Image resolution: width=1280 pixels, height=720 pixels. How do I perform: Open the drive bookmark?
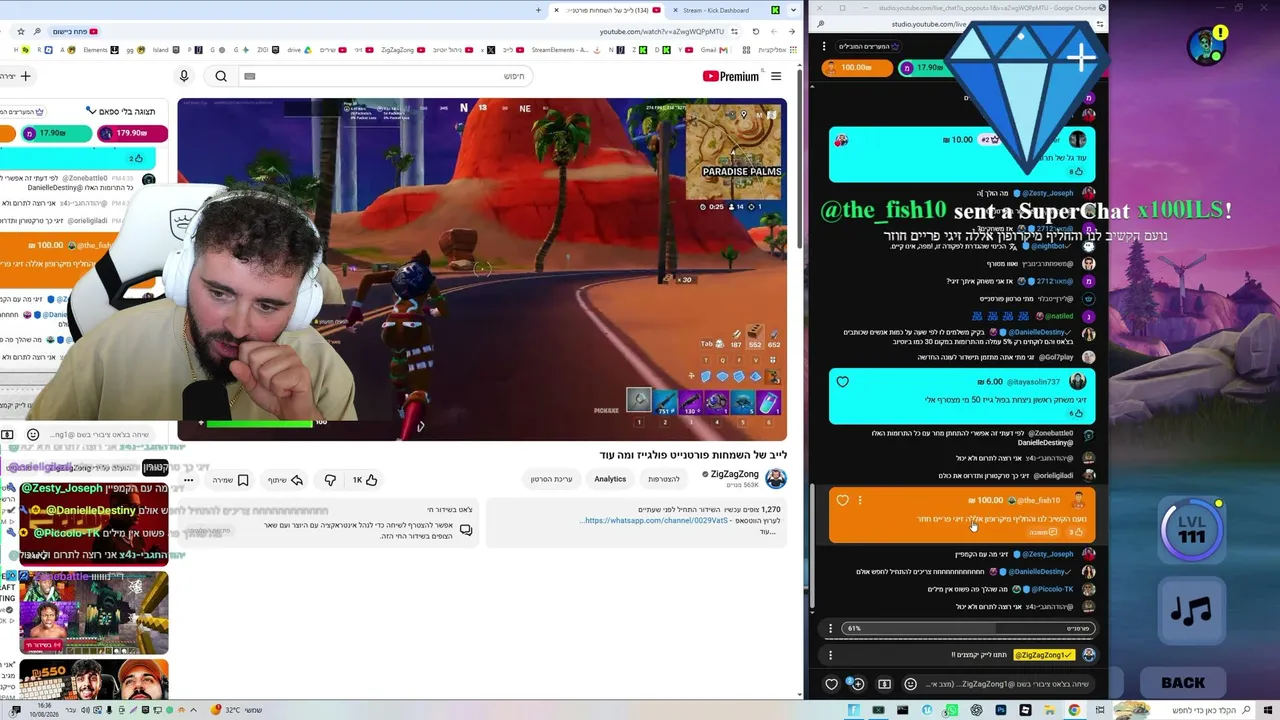click(x=299, y=49)
